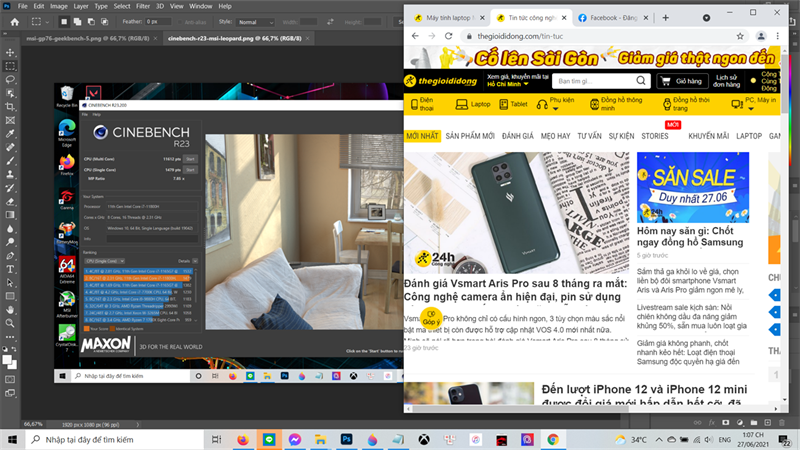Select the Crop tool
The height and width of the screenshot is (450, 800).
tap(10, 107)
